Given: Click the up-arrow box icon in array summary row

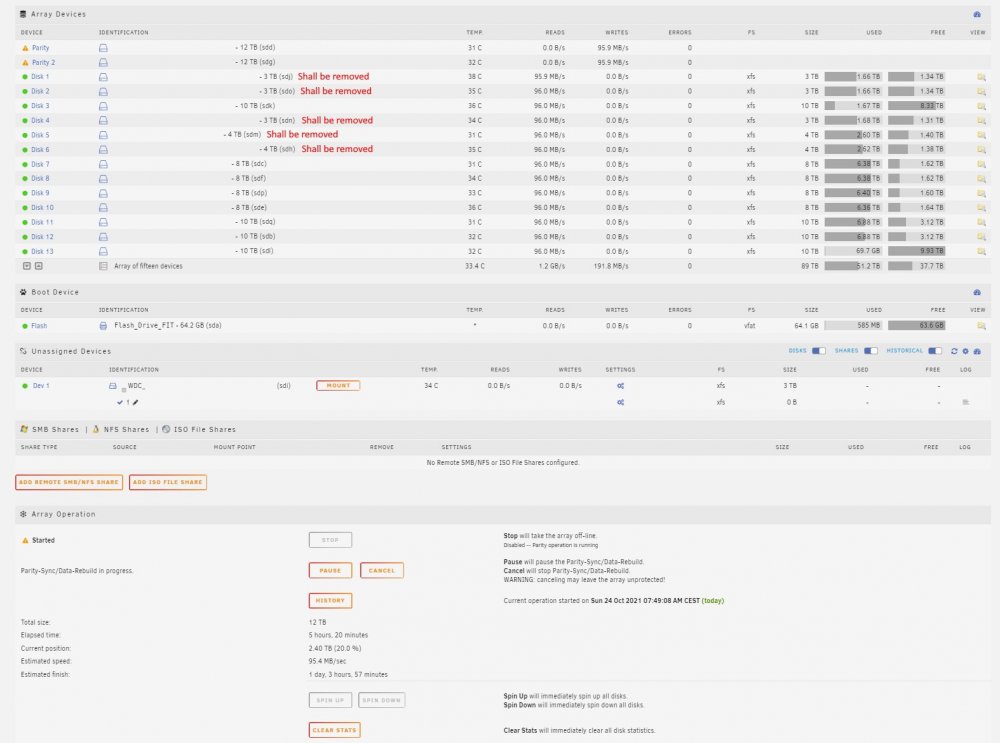Looking at the screenshot, I should point(38,266).
